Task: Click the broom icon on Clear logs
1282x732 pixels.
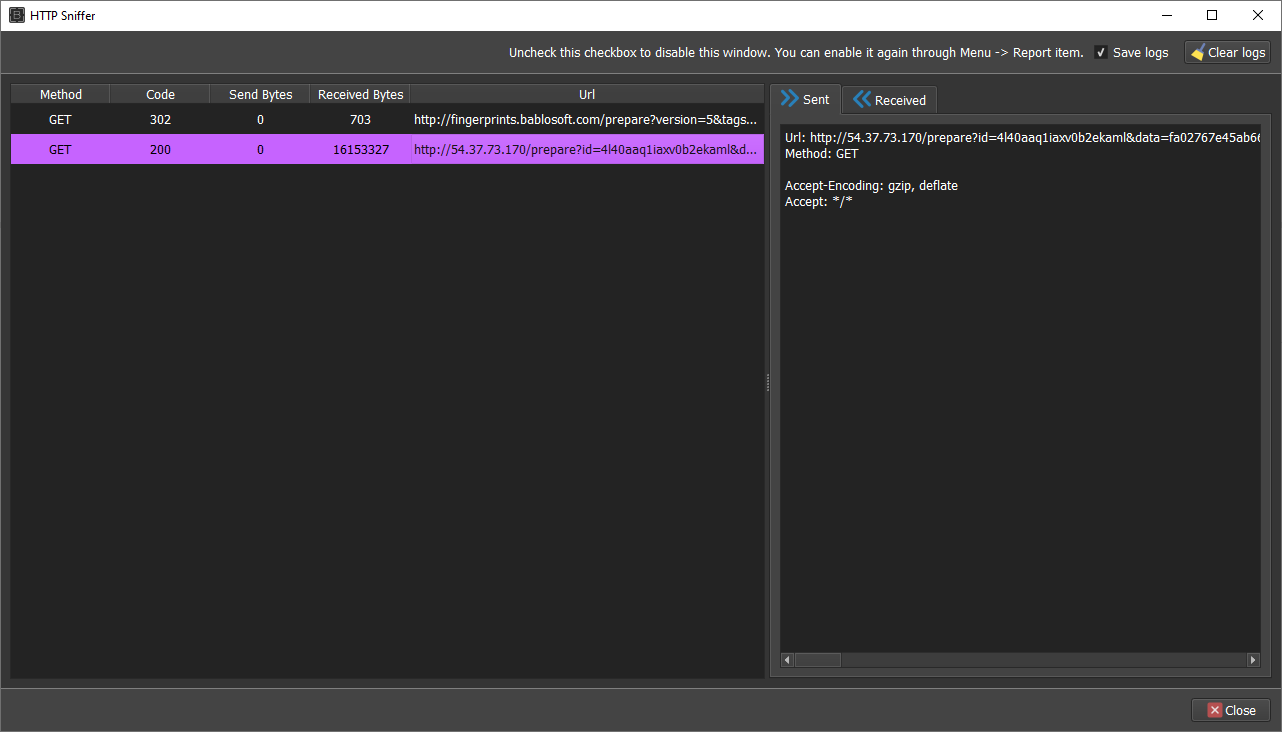Action: point(1197,53)
